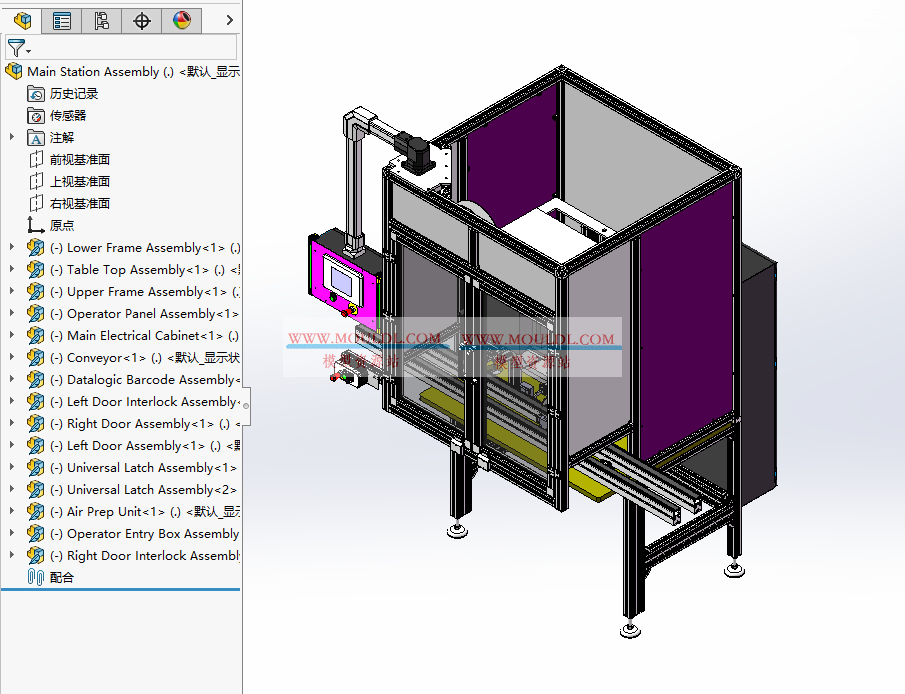
Task: Switch to the PropertyManager tab
Action: click(61, 20)
